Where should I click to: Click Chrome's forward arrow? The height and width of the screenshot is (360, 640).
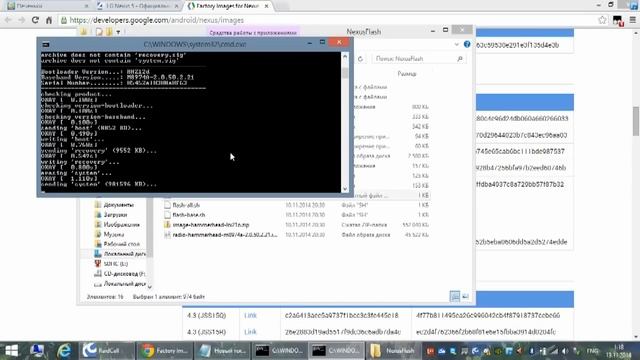pos(21,20)
